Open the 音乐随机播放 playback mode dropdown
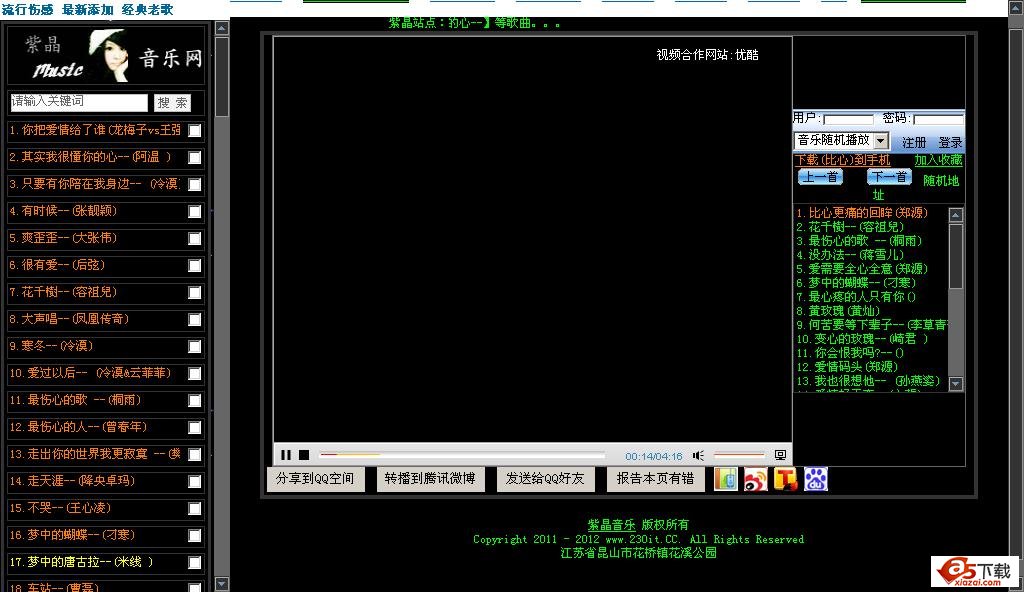 (x=841, y=140)
